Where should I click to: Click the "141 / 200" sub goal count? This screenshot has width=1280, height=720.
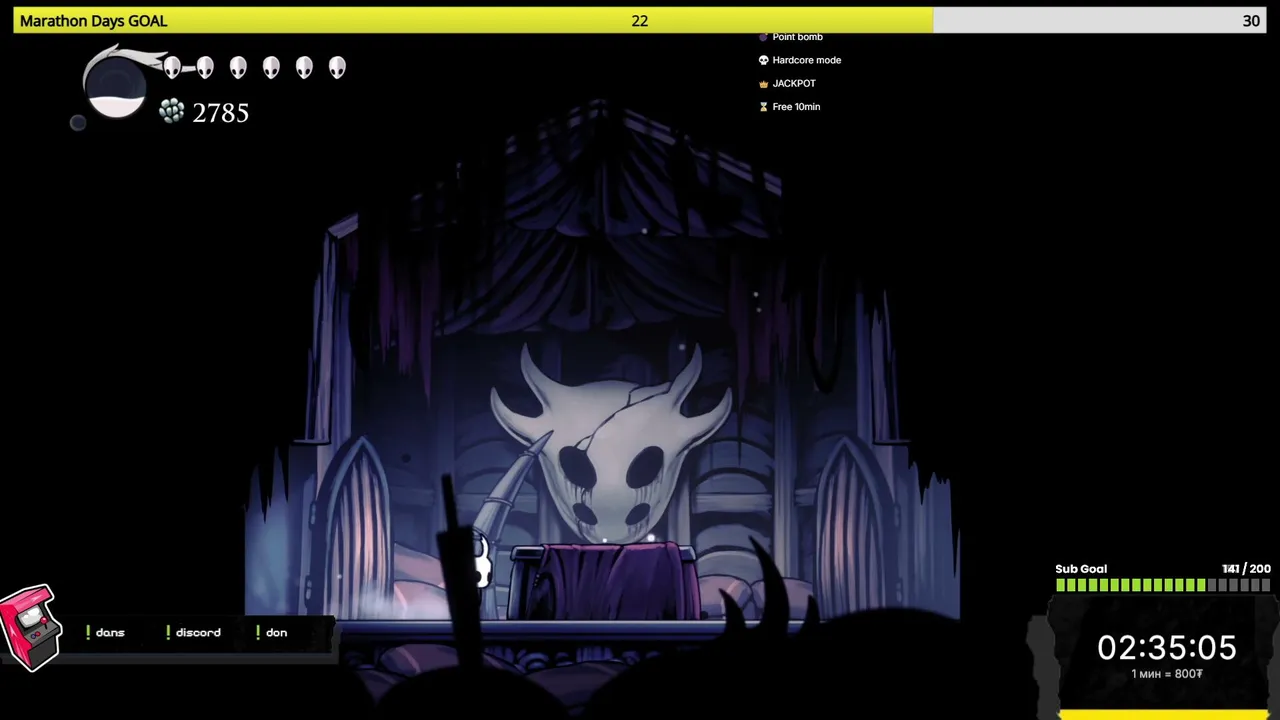pos(1246,569)
